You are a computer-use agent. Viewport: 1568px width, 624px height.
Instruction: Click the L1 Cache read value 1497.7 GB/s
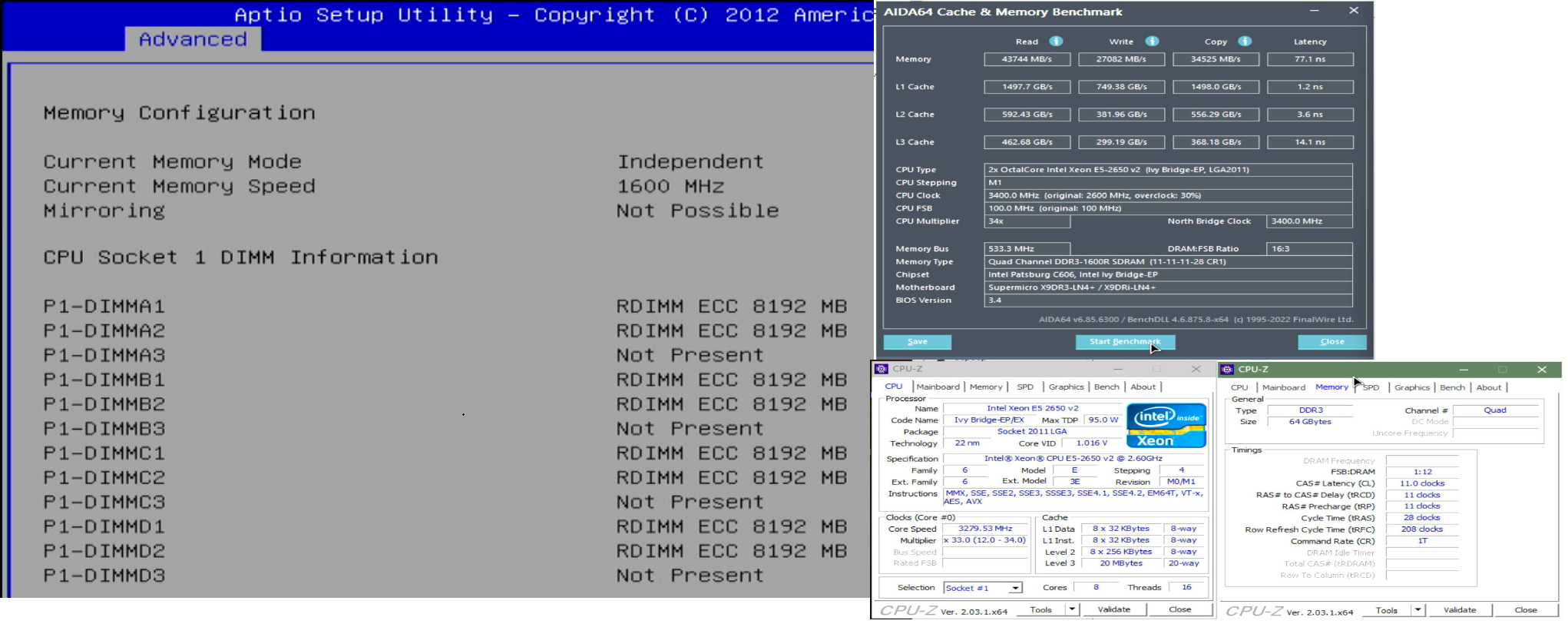[1027, 87]
